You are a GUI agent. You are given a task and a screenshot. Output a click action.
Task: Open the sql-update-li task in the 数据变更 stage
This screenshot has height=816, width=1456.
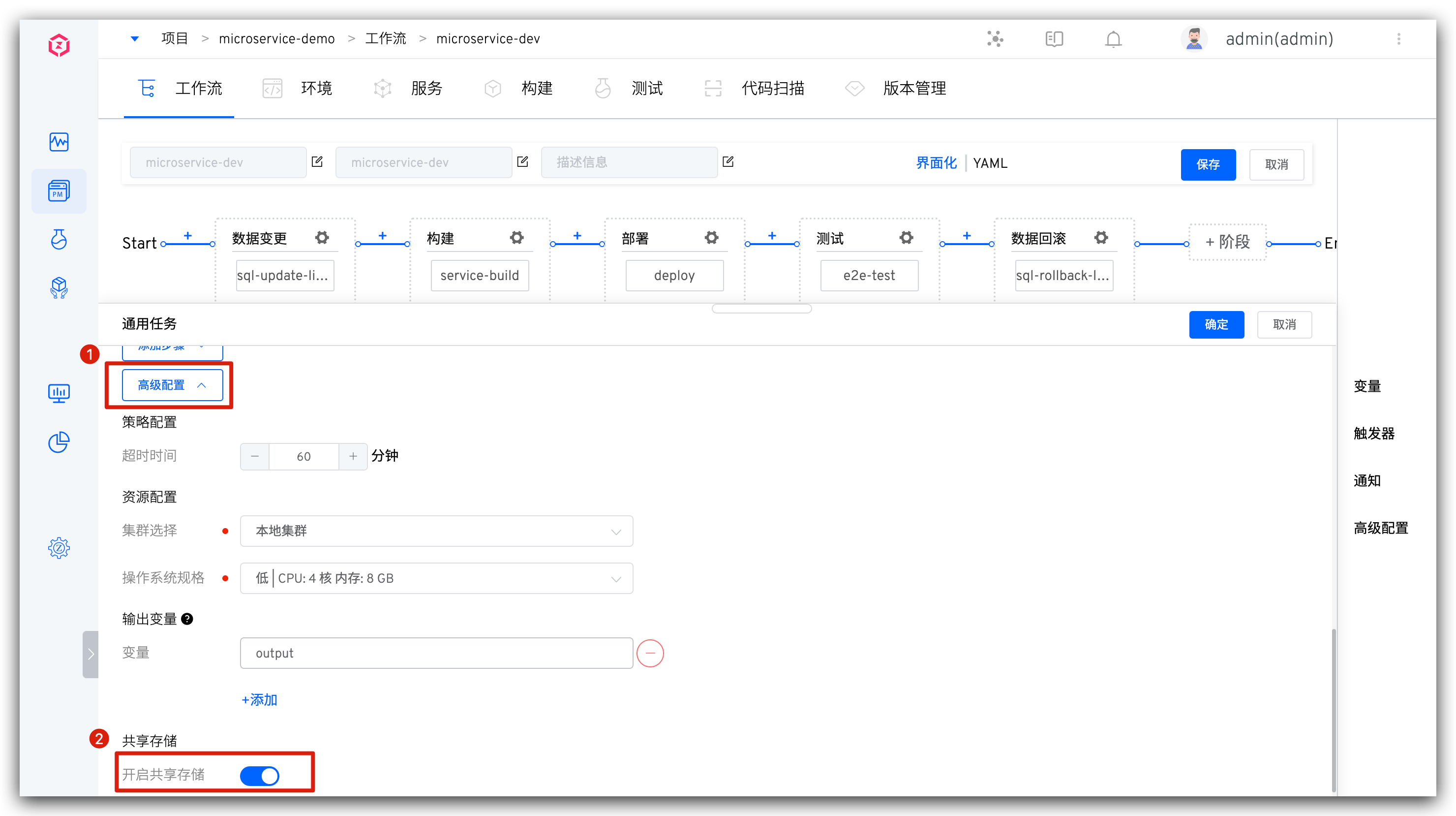284,276
